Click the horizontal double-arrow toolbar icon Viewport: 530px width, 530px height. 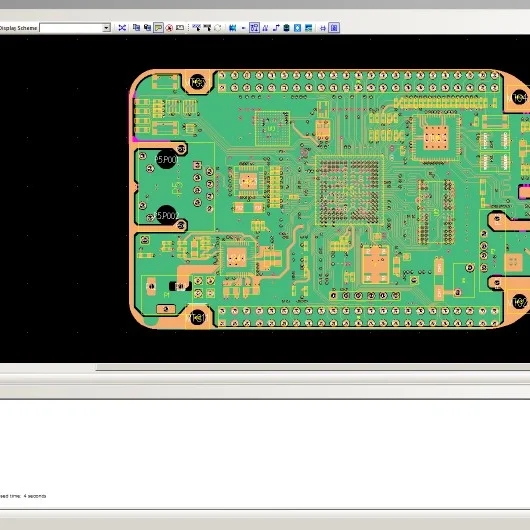coord(323,28)
